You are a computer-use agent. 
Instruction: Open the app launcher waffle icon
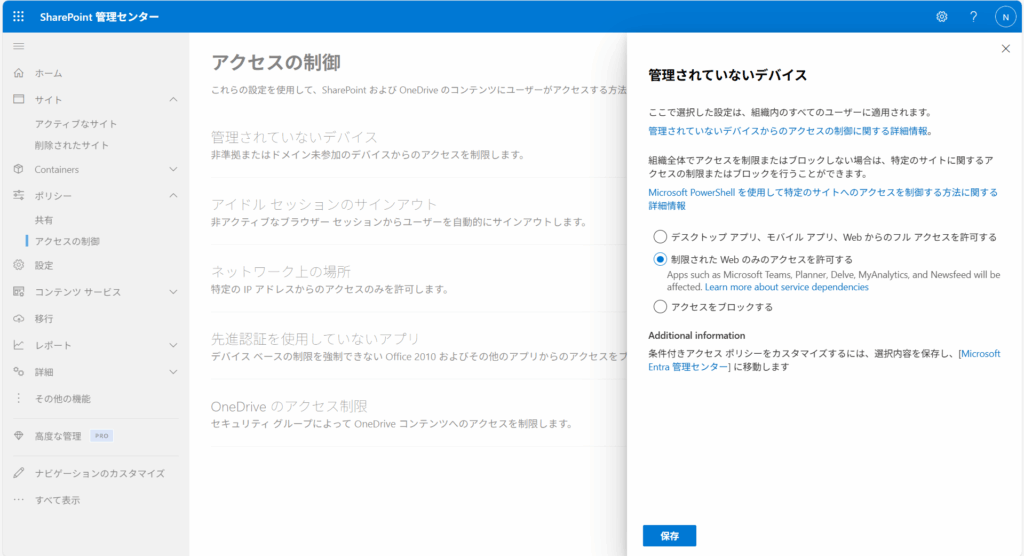pyautogui.click(x=18, y=17)
